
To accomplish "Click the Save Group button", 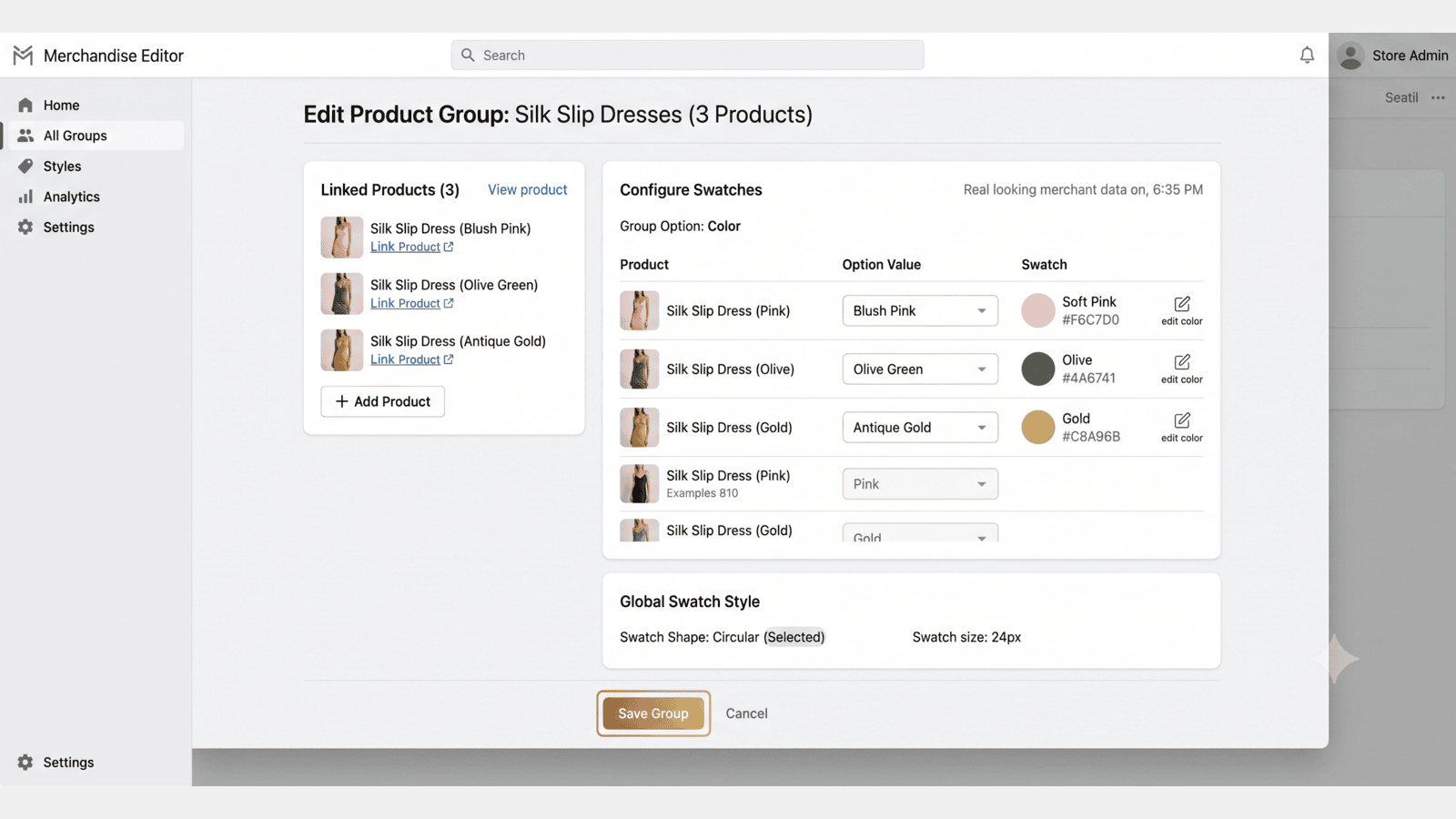I will click(x=653, y=713).
